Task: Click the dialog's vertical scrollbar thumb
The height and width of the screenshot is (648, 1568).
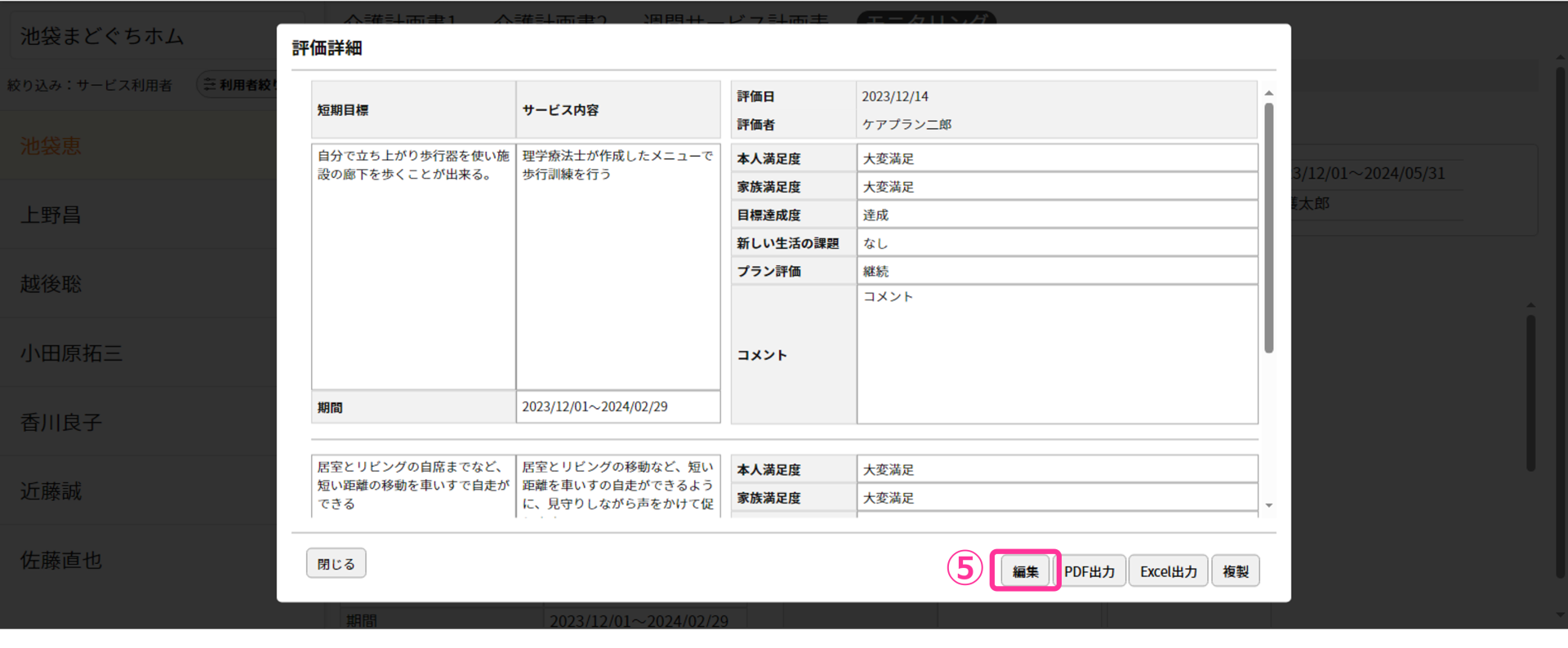Action: [1268, 229]
